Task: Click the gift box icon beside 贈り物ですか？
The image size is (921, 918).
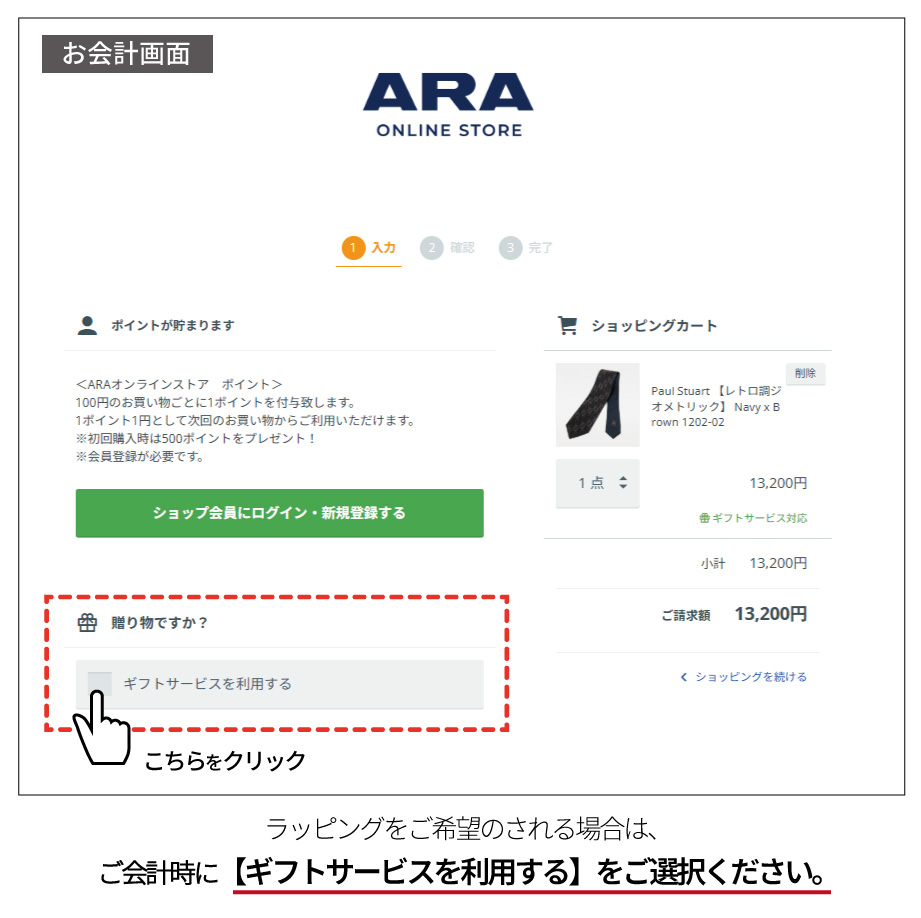Action: pyautogui.click(x=88, y=623)
